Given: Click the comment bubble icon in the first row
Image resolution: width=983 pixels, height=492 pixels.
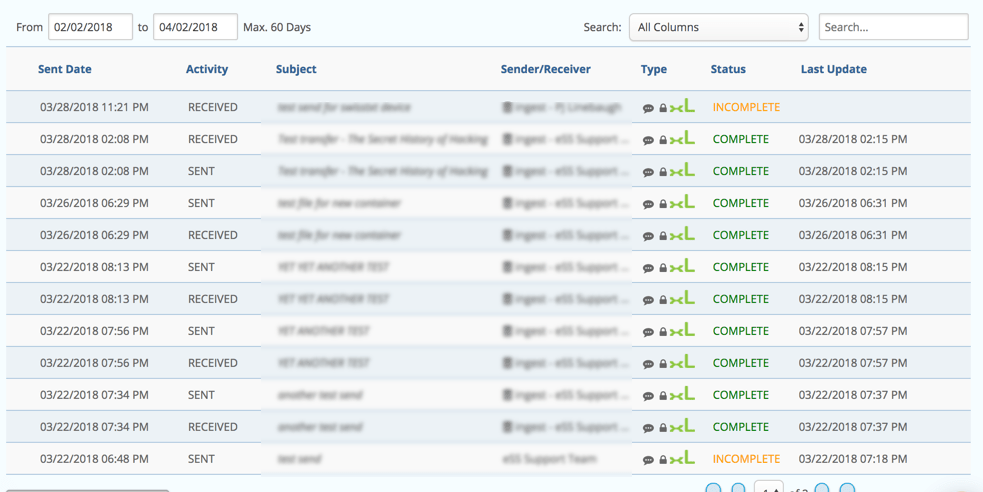Looking at the screenshot, I should pos(648,108).
